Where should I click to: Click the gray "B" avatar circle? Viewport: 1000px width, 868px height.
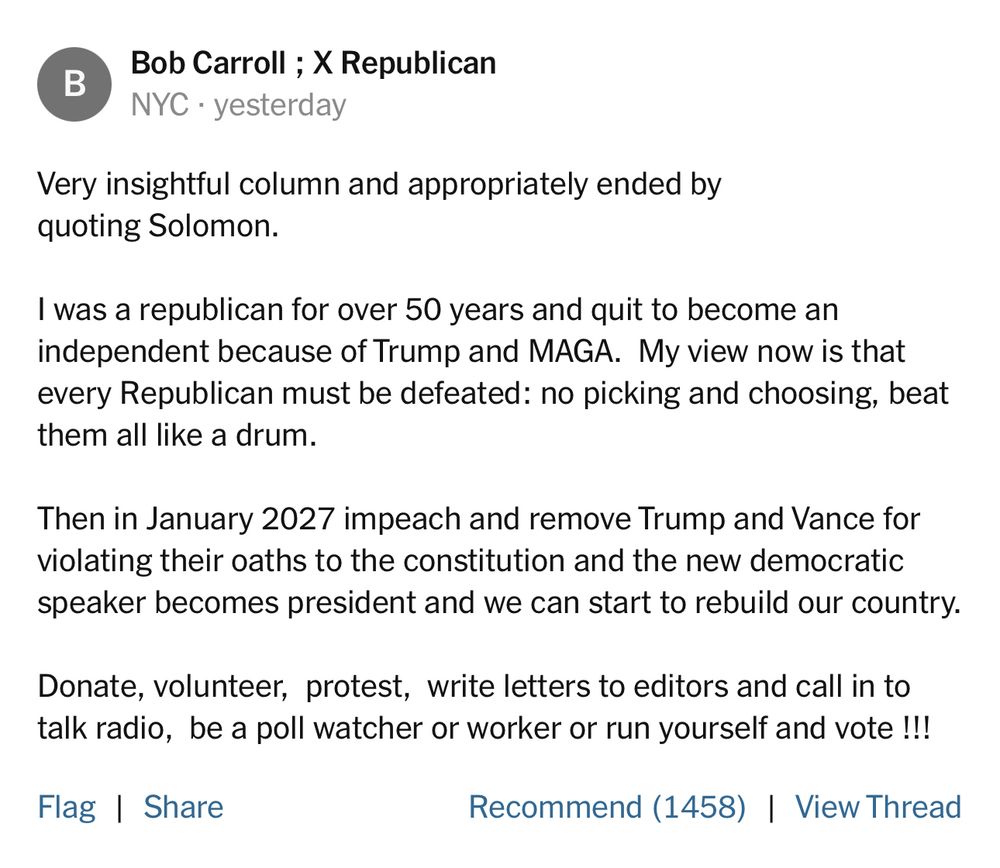click(75, 84)
